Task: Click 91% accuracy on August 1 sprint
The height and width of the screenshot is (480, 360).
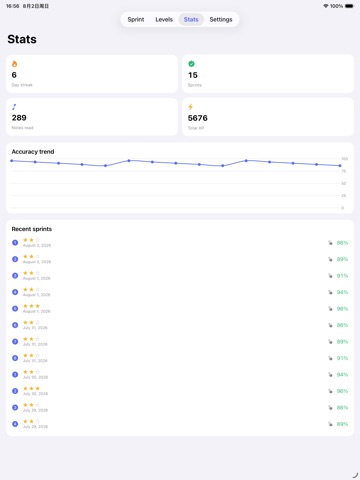Action: 342,276
